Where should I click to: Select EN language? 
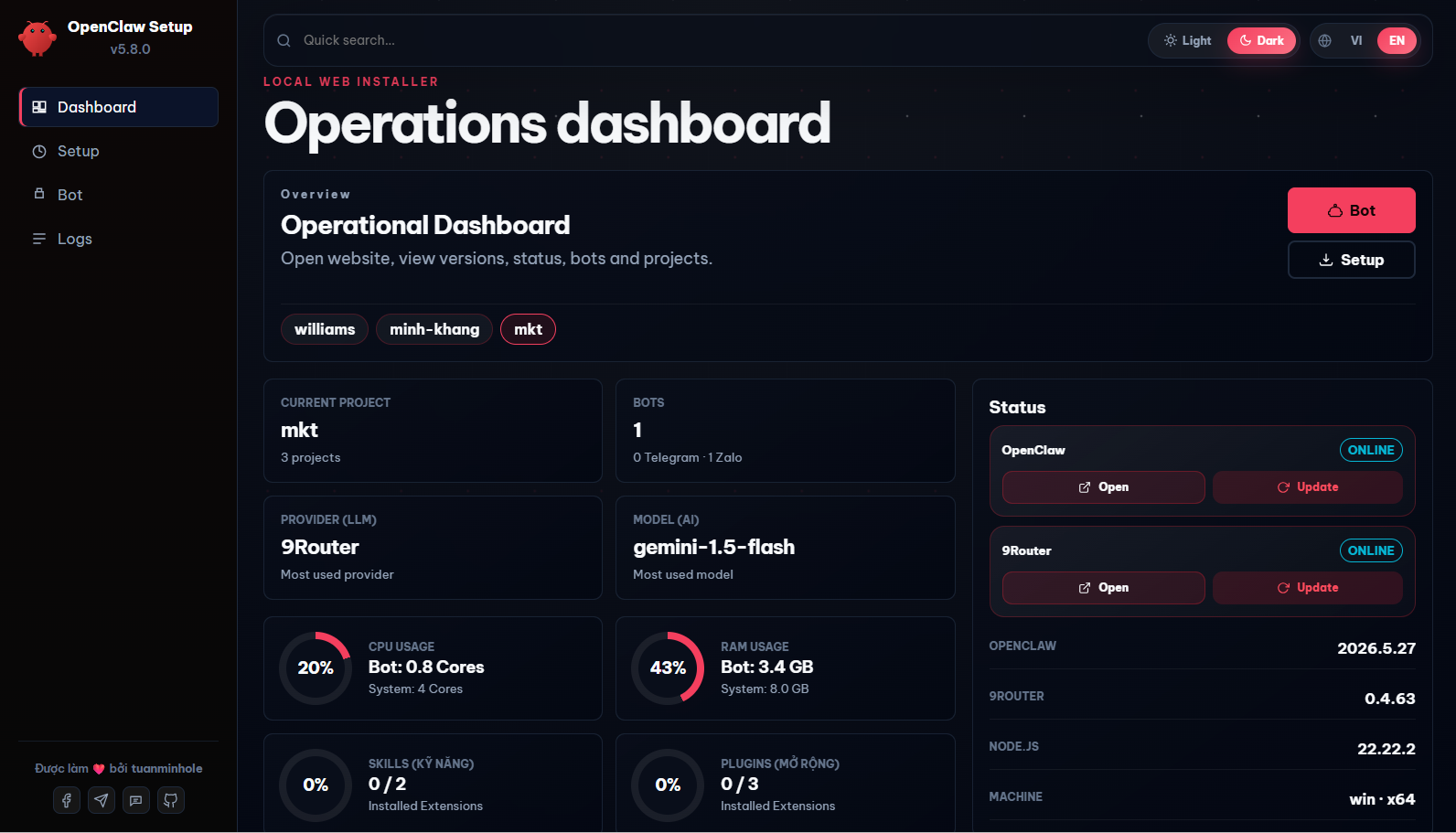coord(1397,40)
